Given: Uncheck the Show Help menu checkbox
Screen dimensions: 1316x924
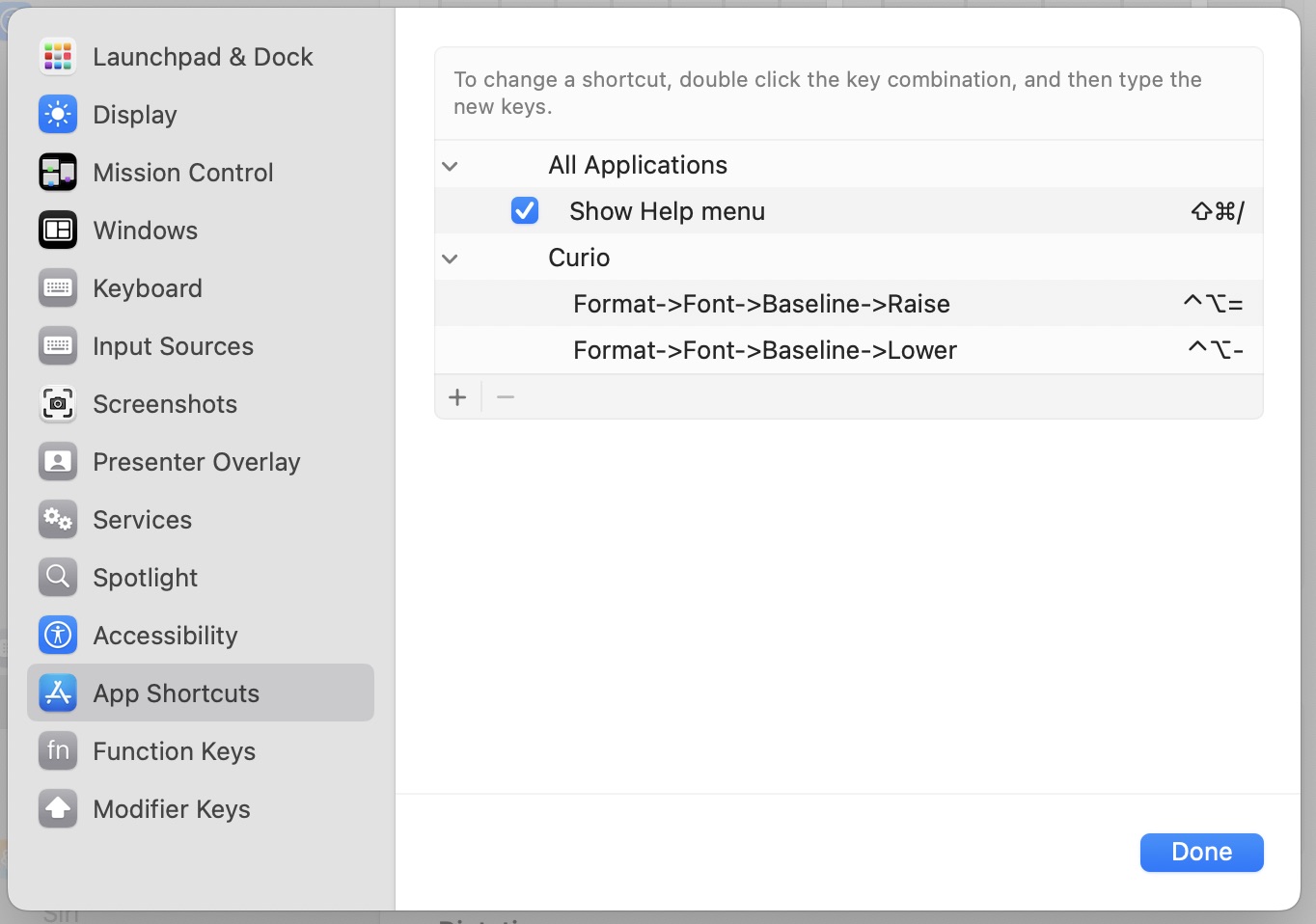Looking at the screenshot, I should click(x=525, y=210).
